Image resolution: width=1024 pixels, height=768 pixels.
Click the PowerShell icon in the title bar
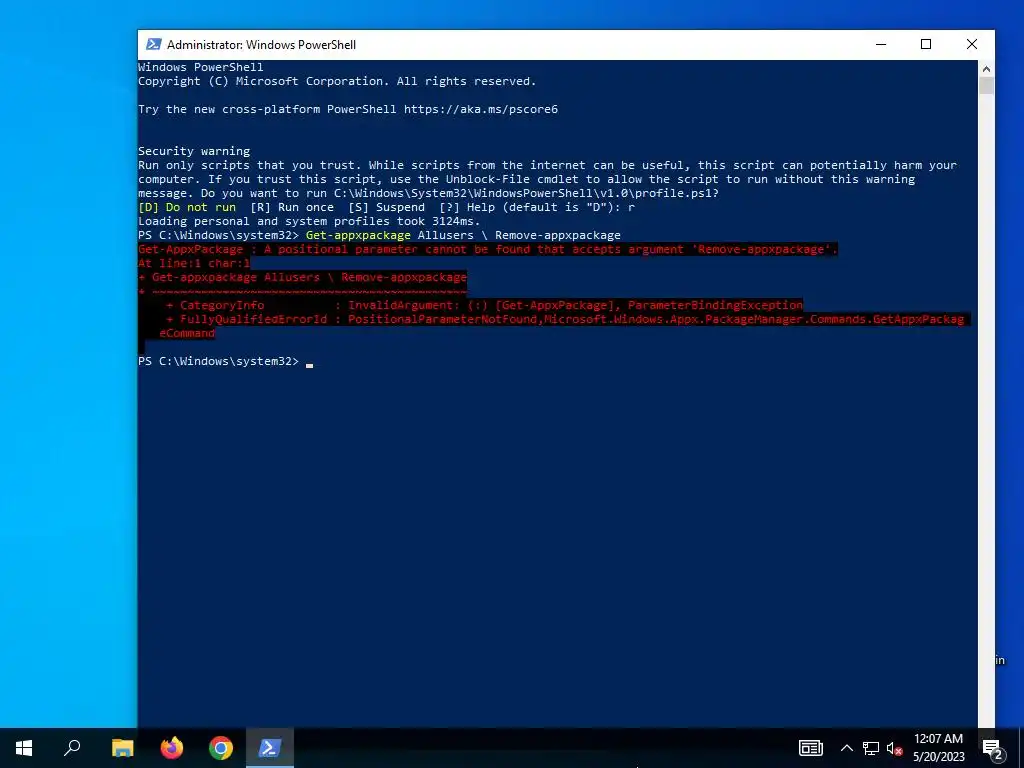click(x=153, y=44)
